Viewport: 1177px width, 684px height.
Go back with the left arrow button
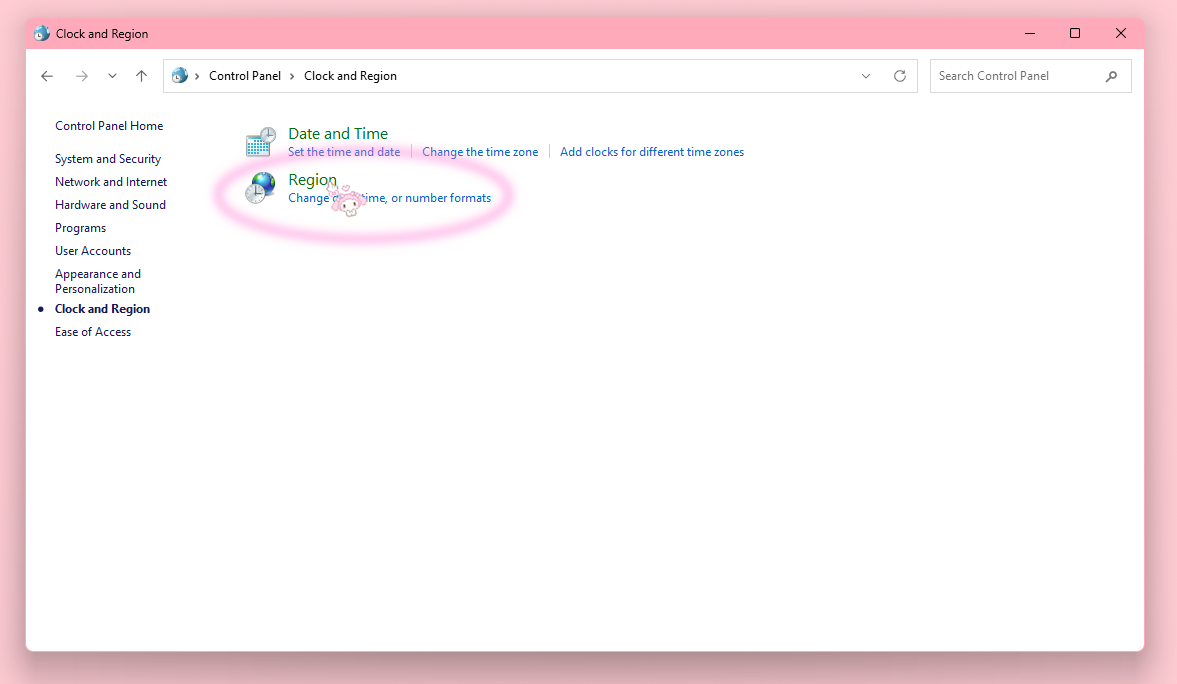47,76
